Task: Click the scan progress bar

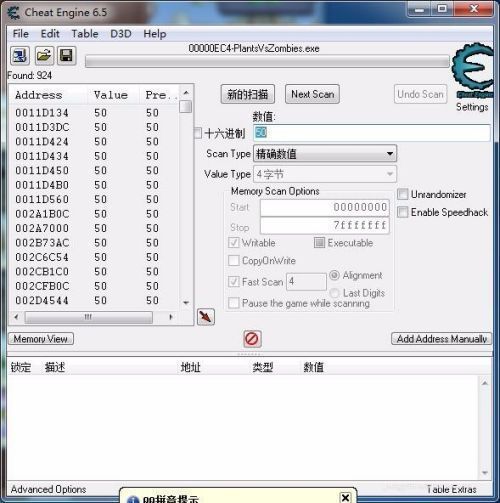Action: click(x=267, y=62)
